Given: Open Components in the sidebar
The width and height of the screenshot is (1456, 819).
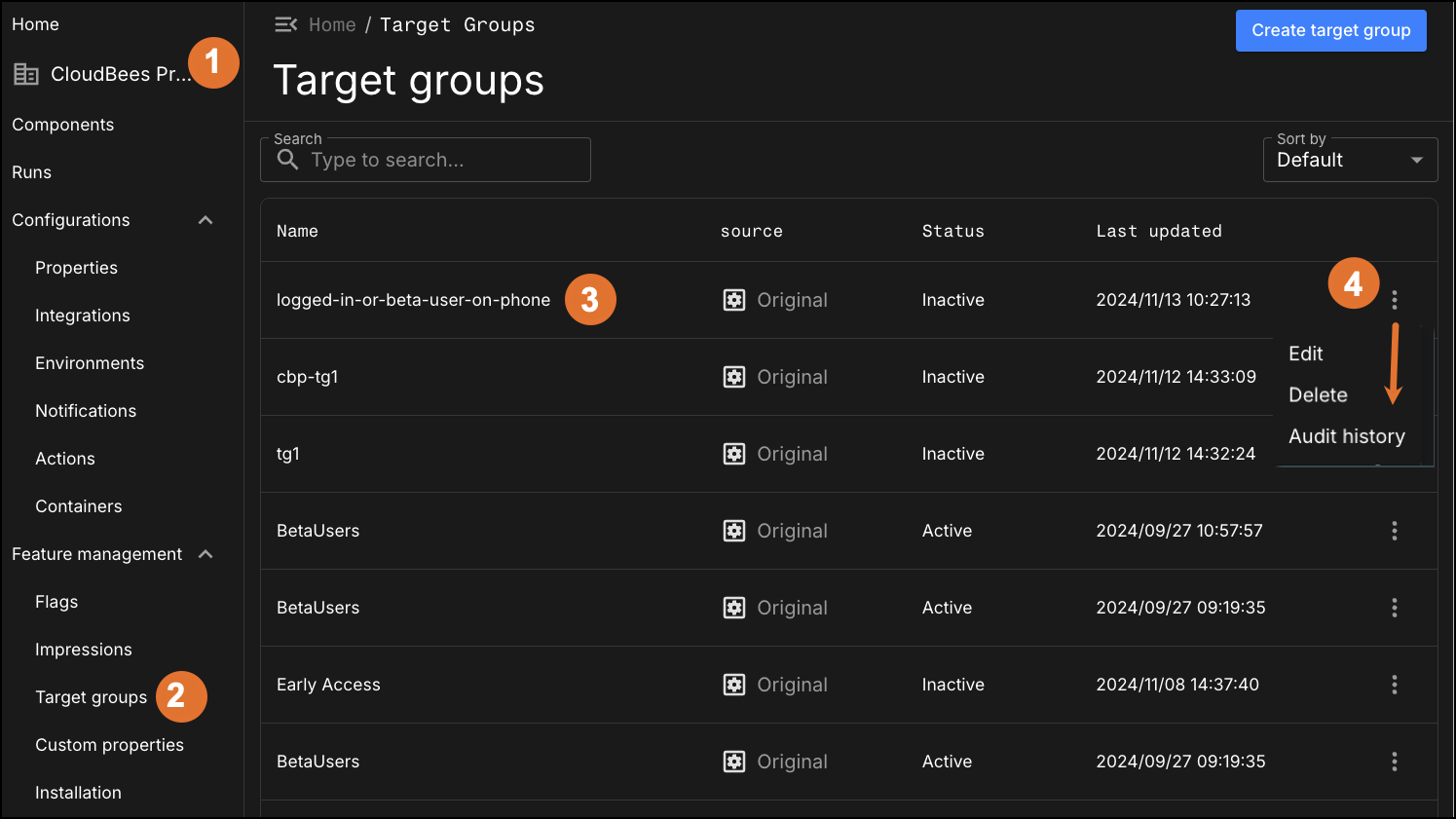Looking at the screenshot, I should pyautogui.click(x=62, y=125).
